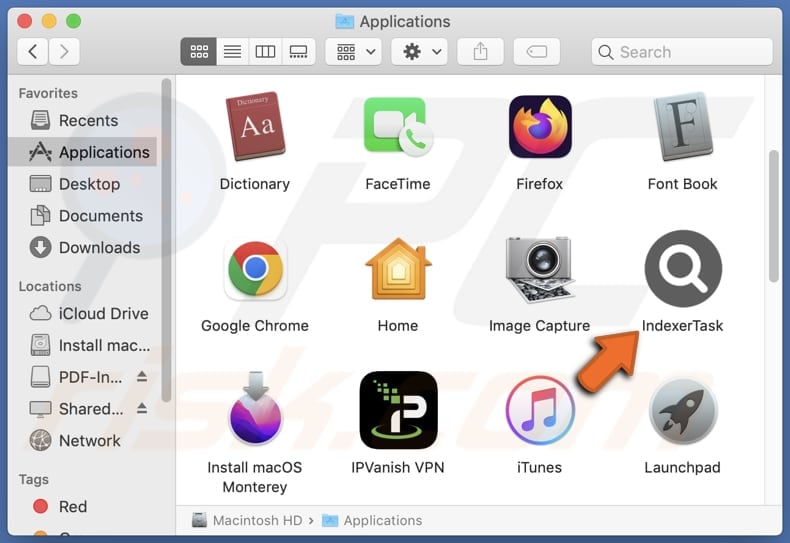Select the Font Book app icon
This screenshot has height=543, width=790.
tap(683, 126)
